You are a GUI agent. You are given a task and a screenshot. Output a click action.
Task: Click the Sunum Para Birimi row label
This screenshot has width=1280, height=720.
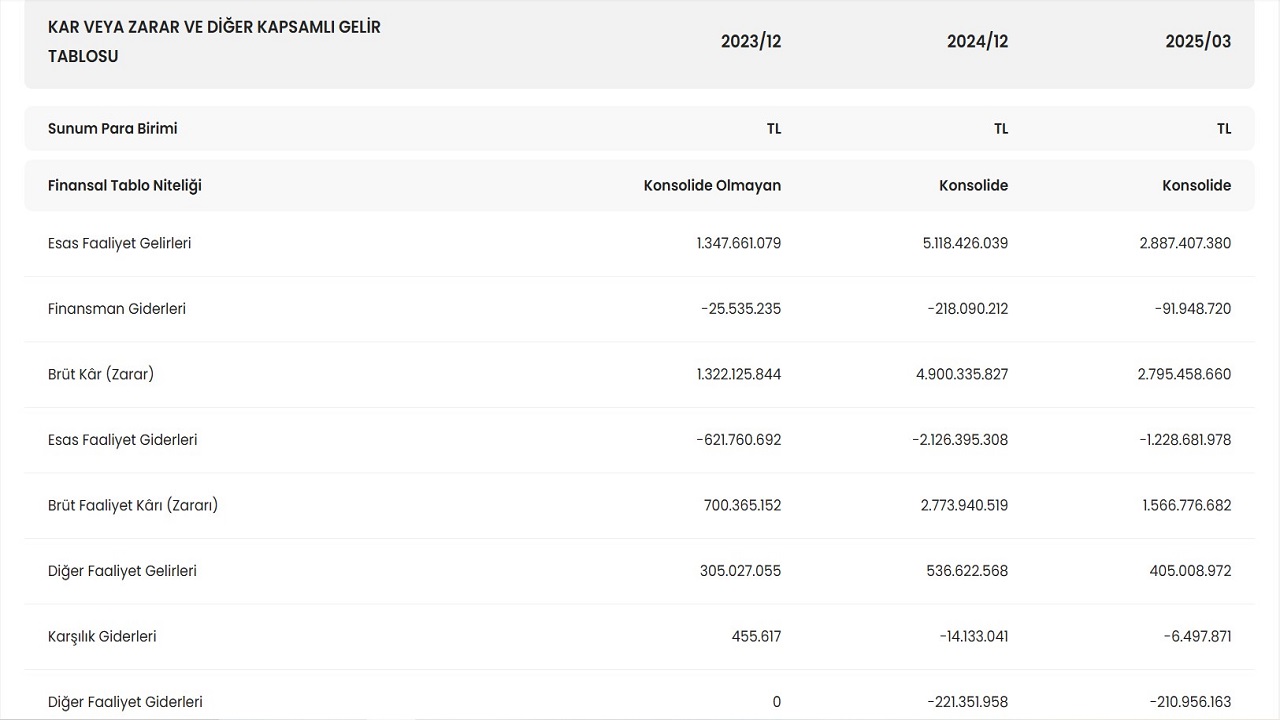tap(113, 128)
